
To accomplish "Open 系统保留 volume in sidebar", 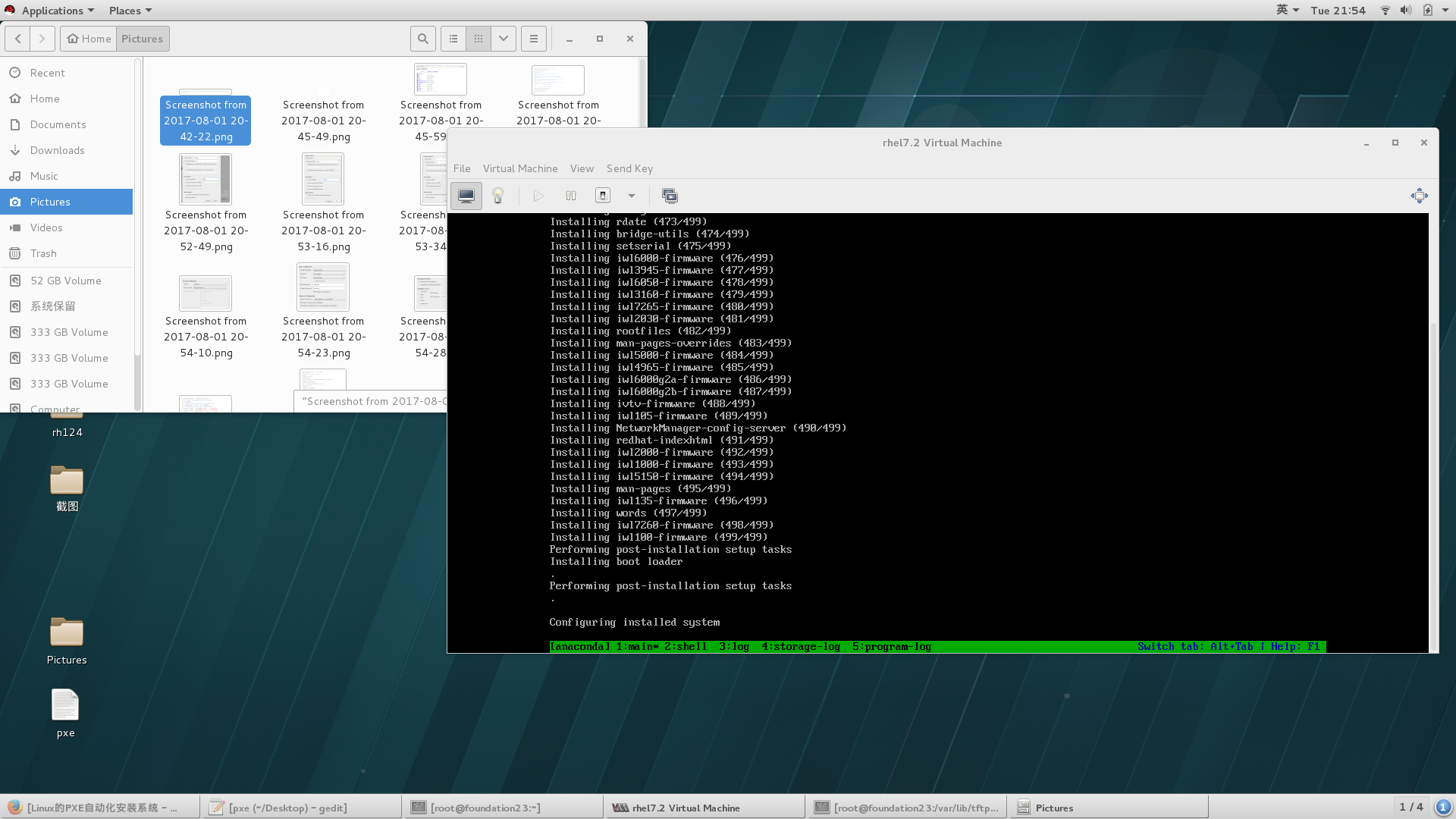I will (x=67, y=306).
